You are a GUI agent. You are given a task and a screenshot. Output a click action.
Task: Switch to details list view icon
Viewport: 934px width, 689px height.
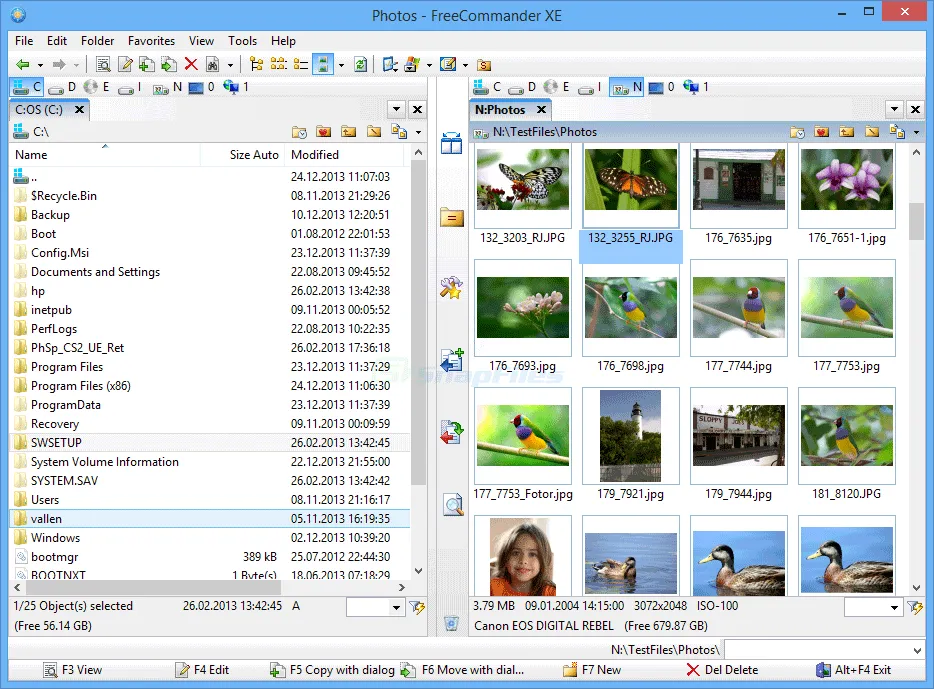click(x=301, y=64)
